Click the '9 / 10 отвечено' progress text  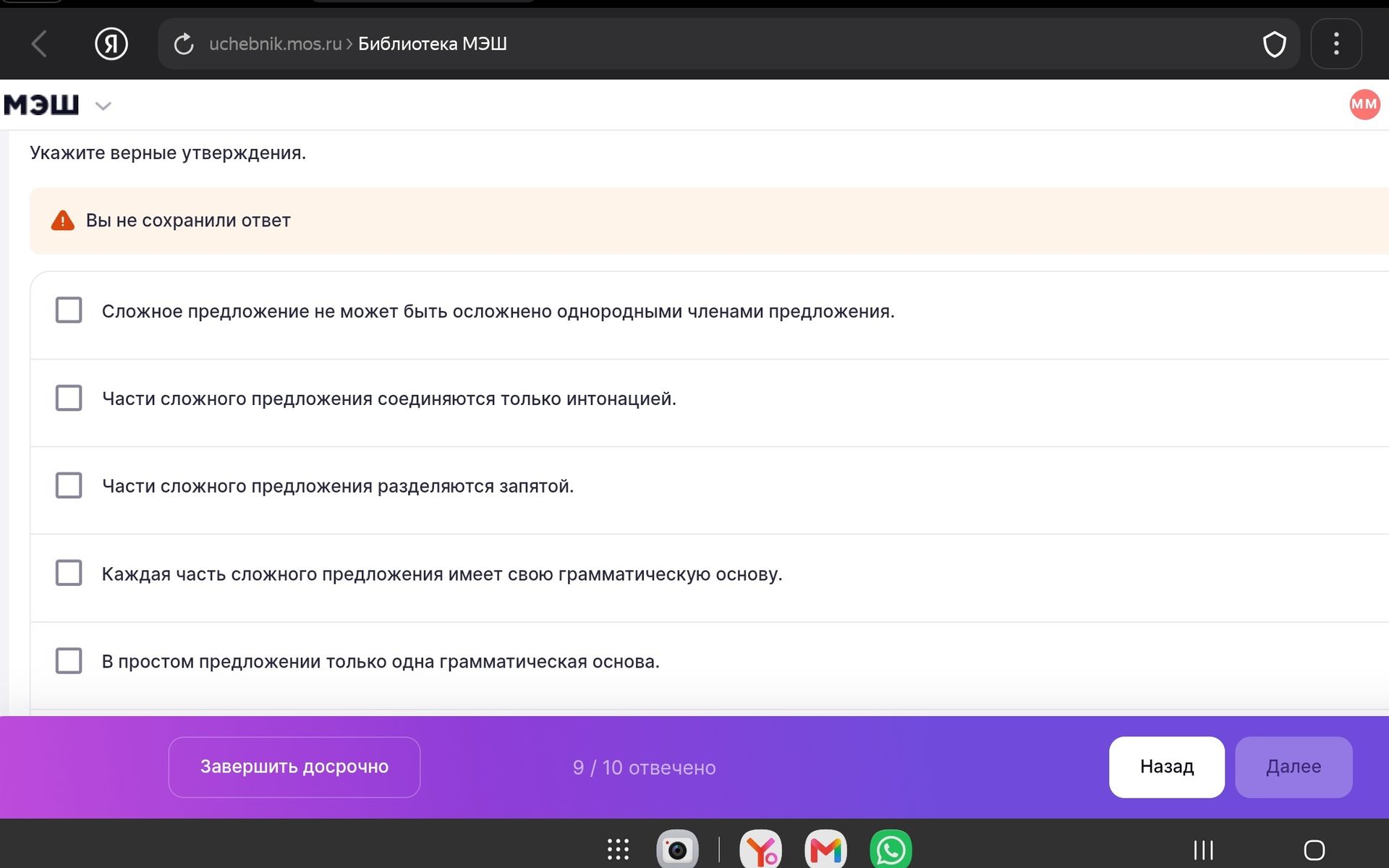coord(644,767)
